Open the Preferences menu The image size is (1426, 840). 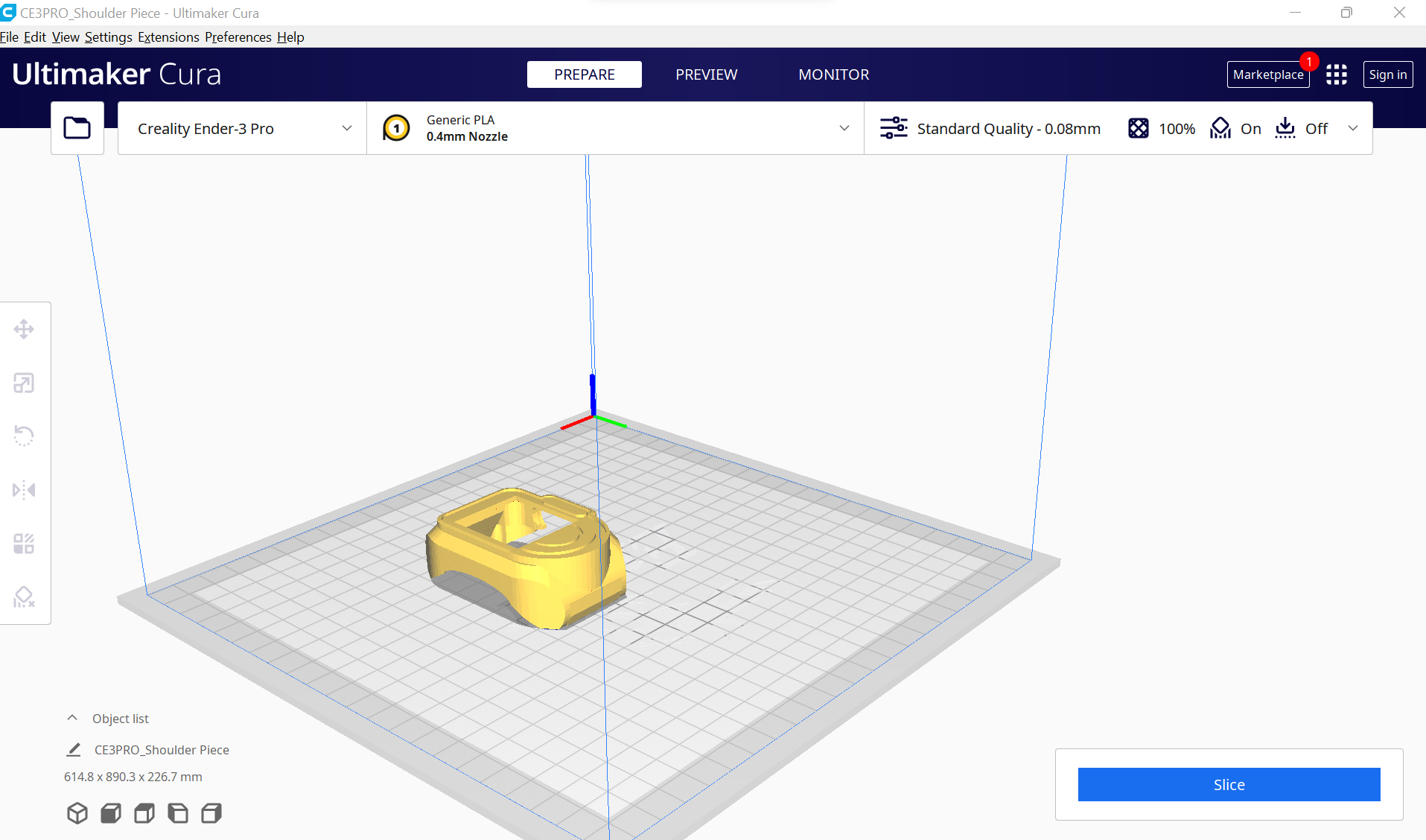238,36
